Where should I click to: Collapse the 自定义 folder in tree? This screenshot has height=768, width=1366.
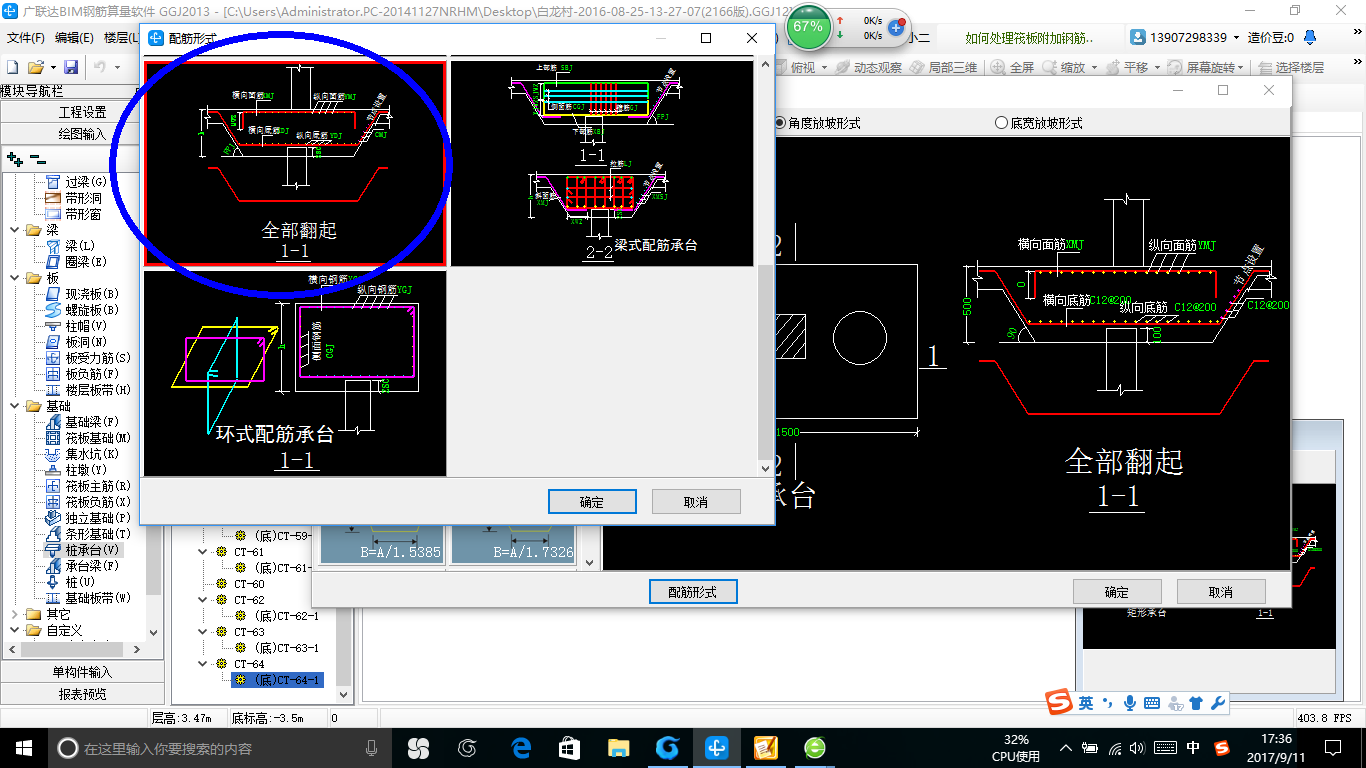14,630
